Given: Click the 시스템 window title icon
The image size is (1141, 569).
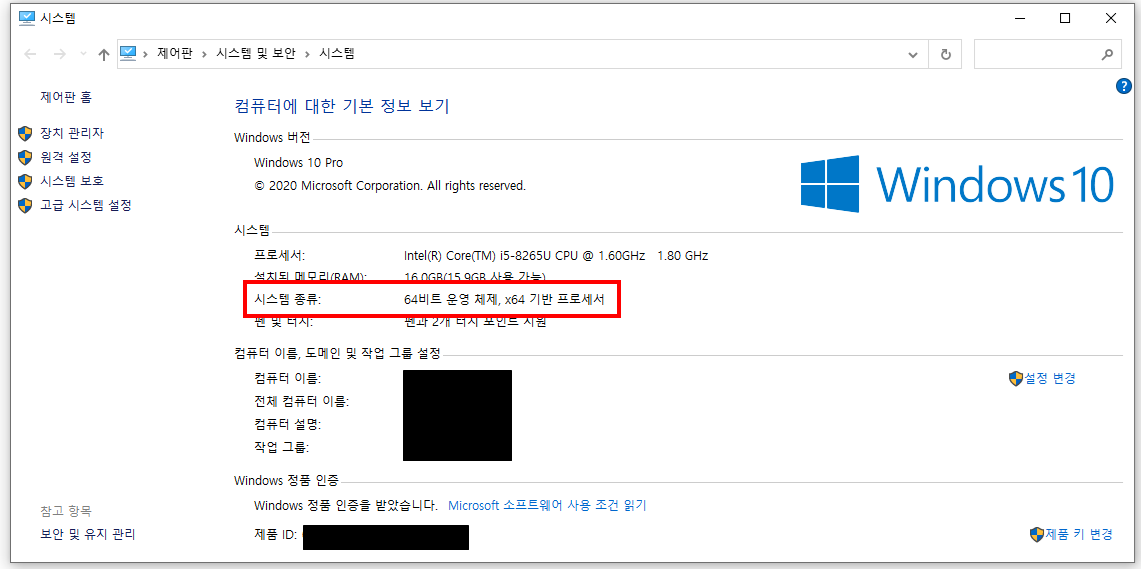Looking at the screenshot, I should coord(26,19).
